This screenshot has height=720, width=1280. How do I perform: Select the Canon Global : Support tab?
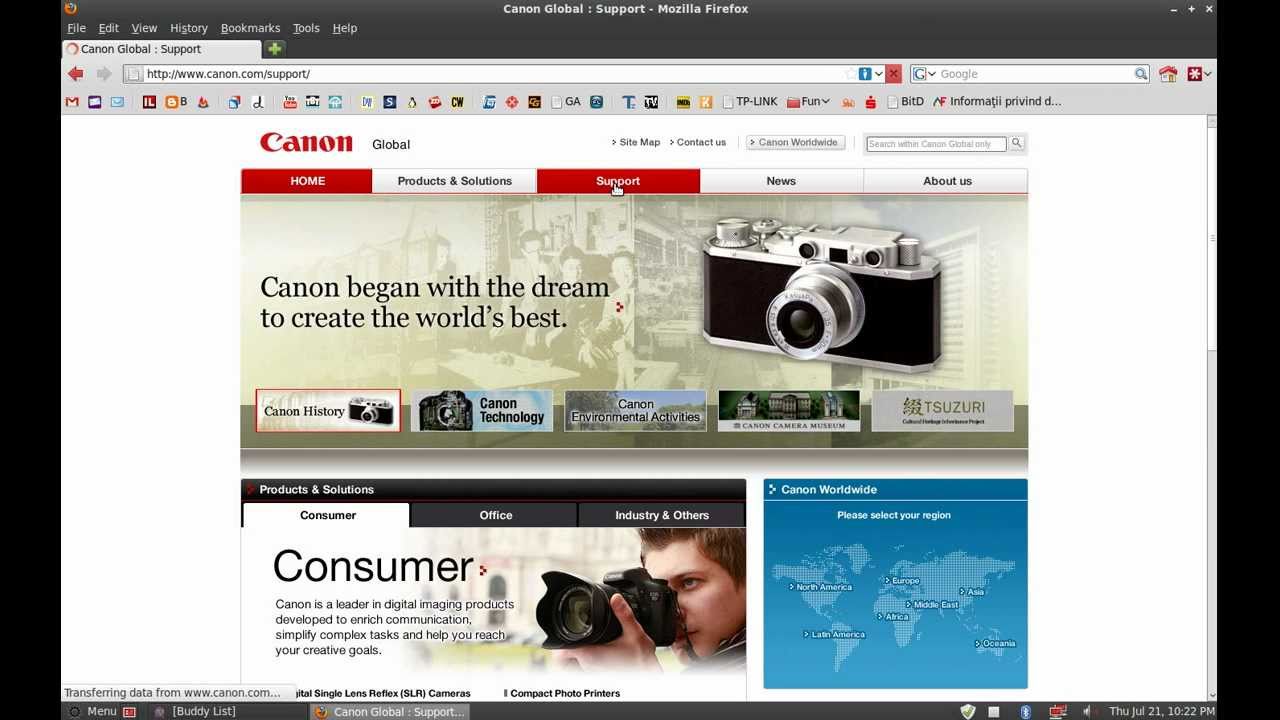coord(161,49)
